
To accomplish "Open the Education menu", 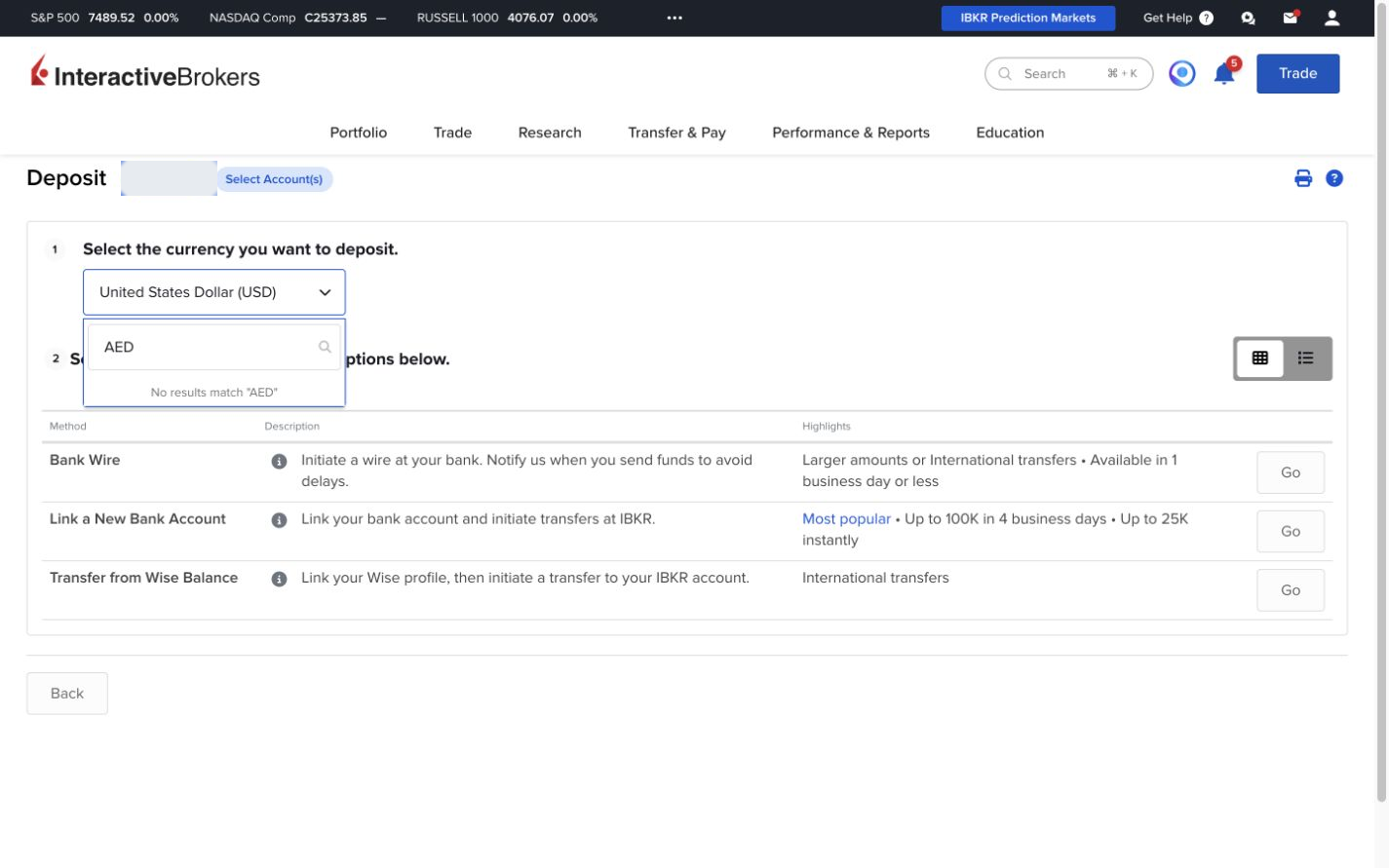I will click(1010, 132).
